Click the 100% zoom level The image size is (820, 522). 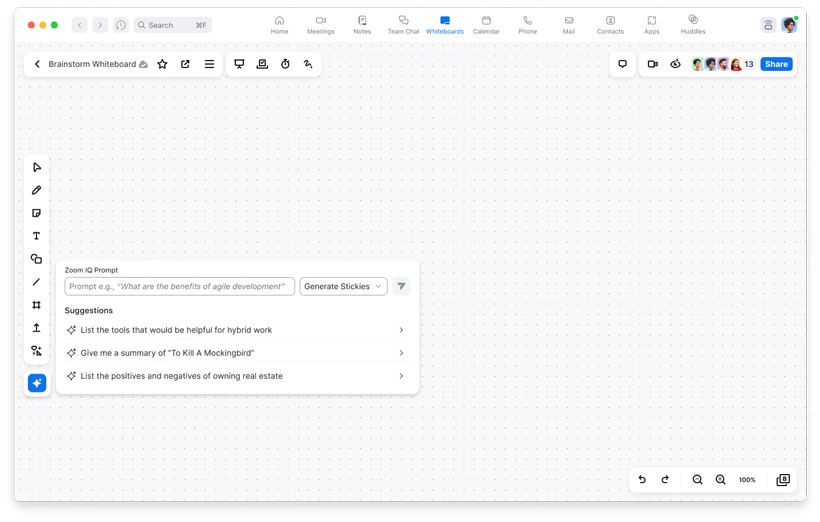[747, 480]
